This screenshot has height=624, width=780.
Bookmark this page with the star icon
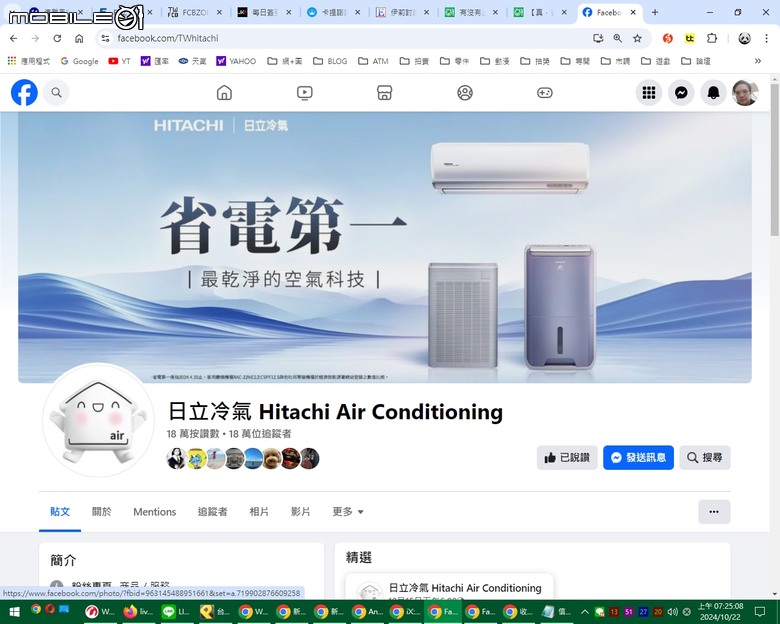(x=637, y=38)
